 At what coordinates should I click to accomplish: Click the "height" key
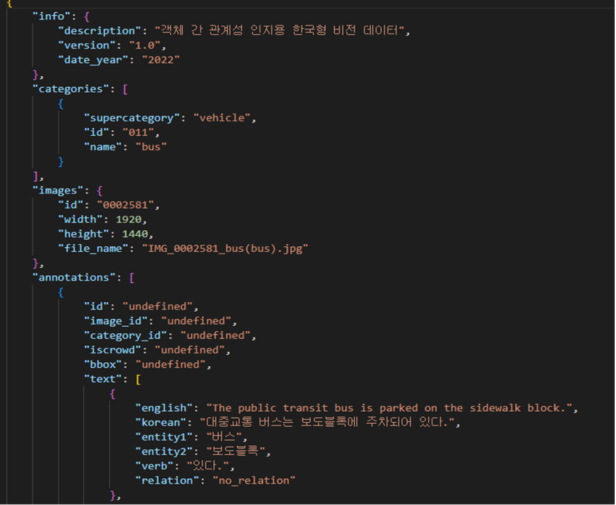(83, 234)
